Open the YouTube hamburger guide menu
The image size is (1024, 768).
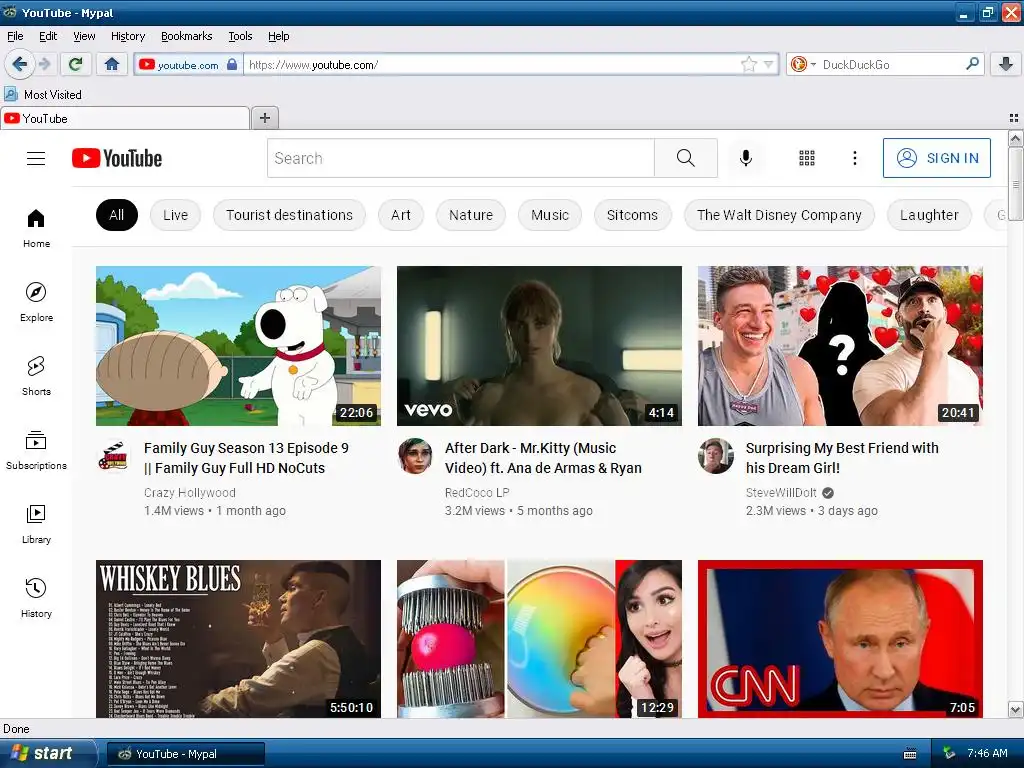(36, 158)
